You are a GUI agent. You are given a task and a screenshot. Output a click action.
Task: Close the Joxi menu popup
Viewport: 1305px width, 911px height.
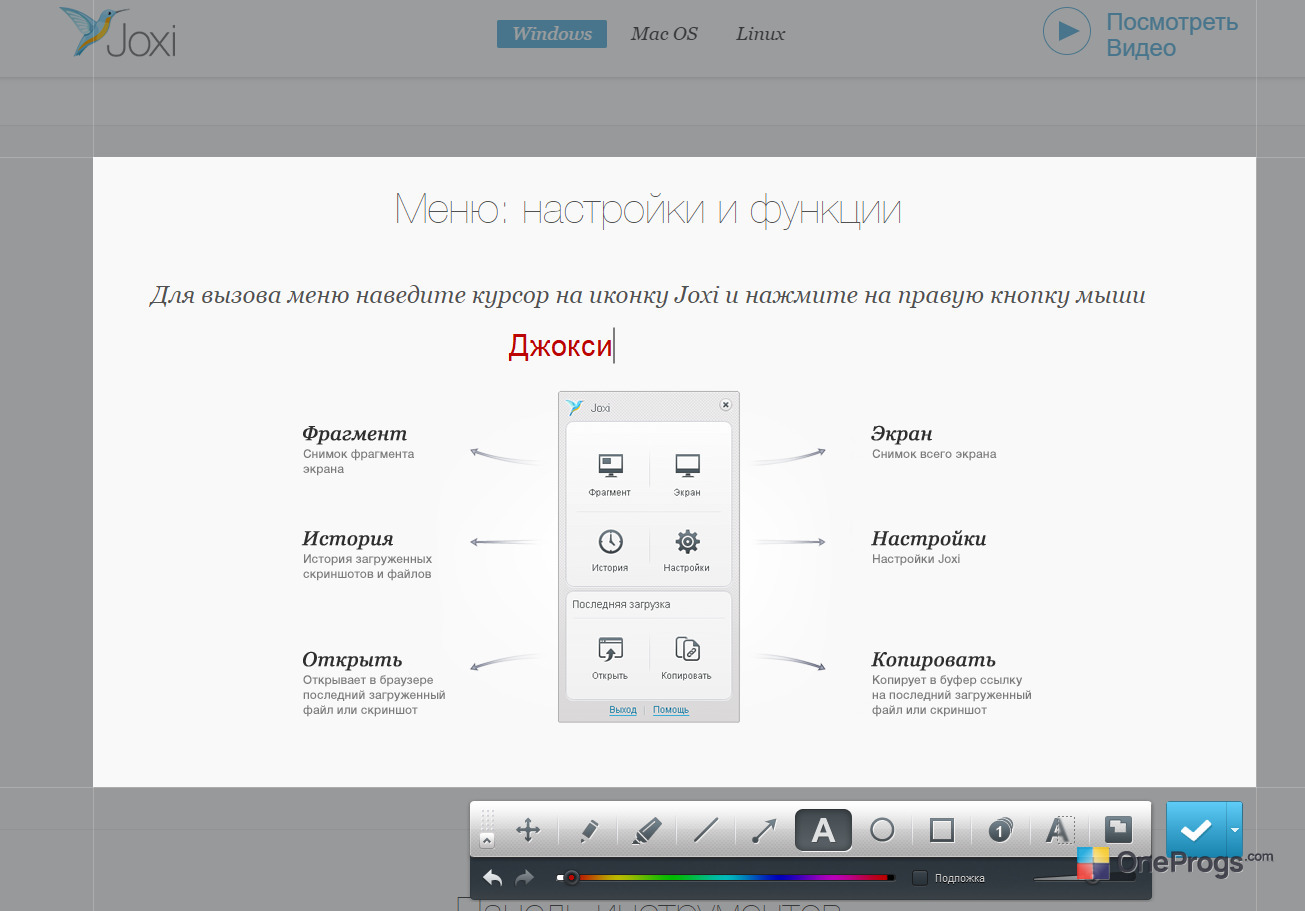coord(725,405)
